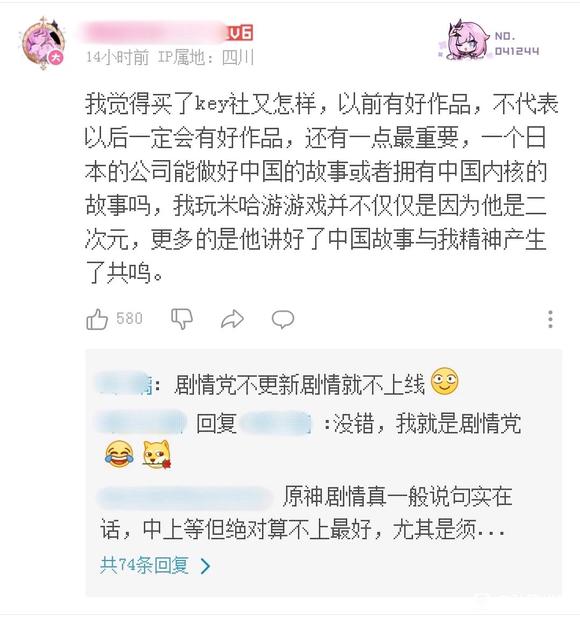Share the comment using arrow icon
Viewport: 580px width, 617px height.
click(233, 319)
